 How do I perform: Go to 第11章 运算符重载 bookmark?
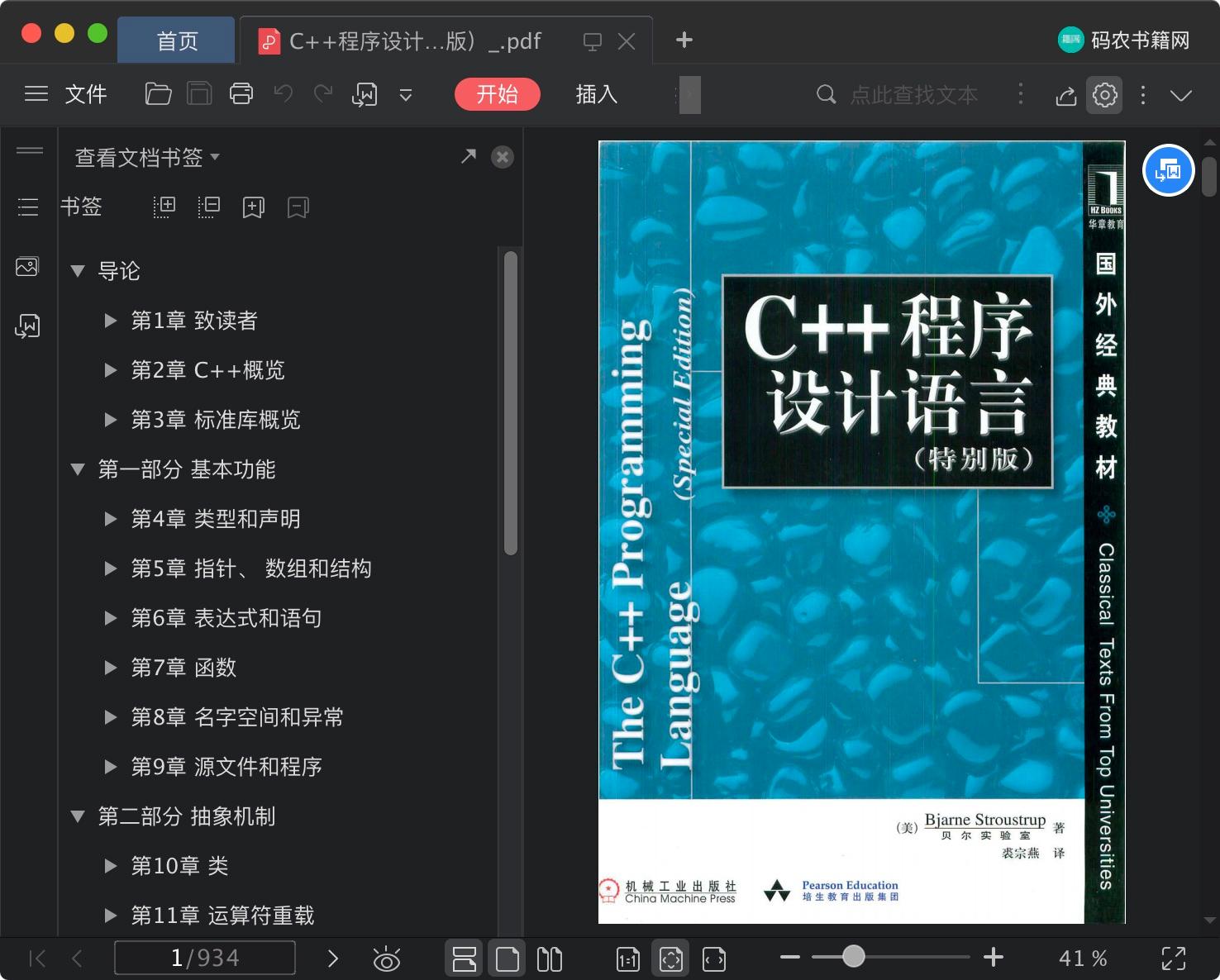pyautogui.click(x=222, y=916)
